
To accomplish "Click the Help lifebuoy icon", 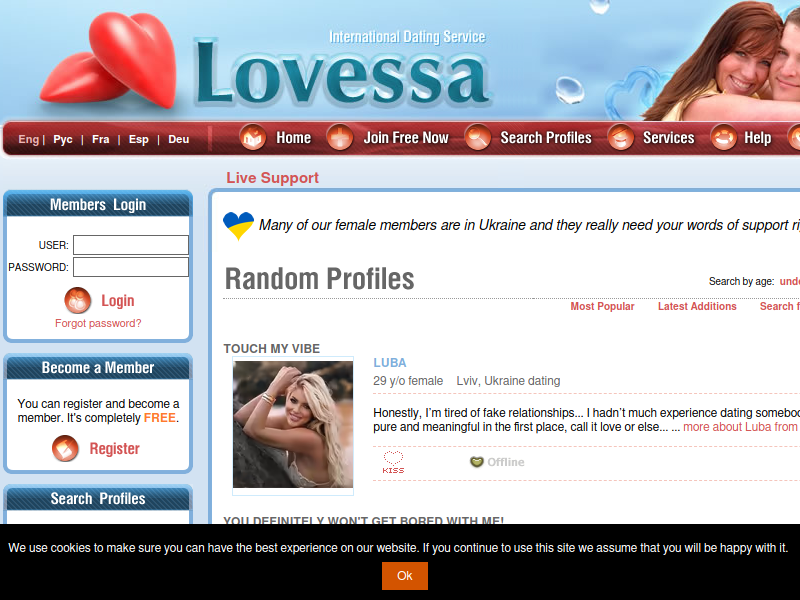I will (723, 137).
